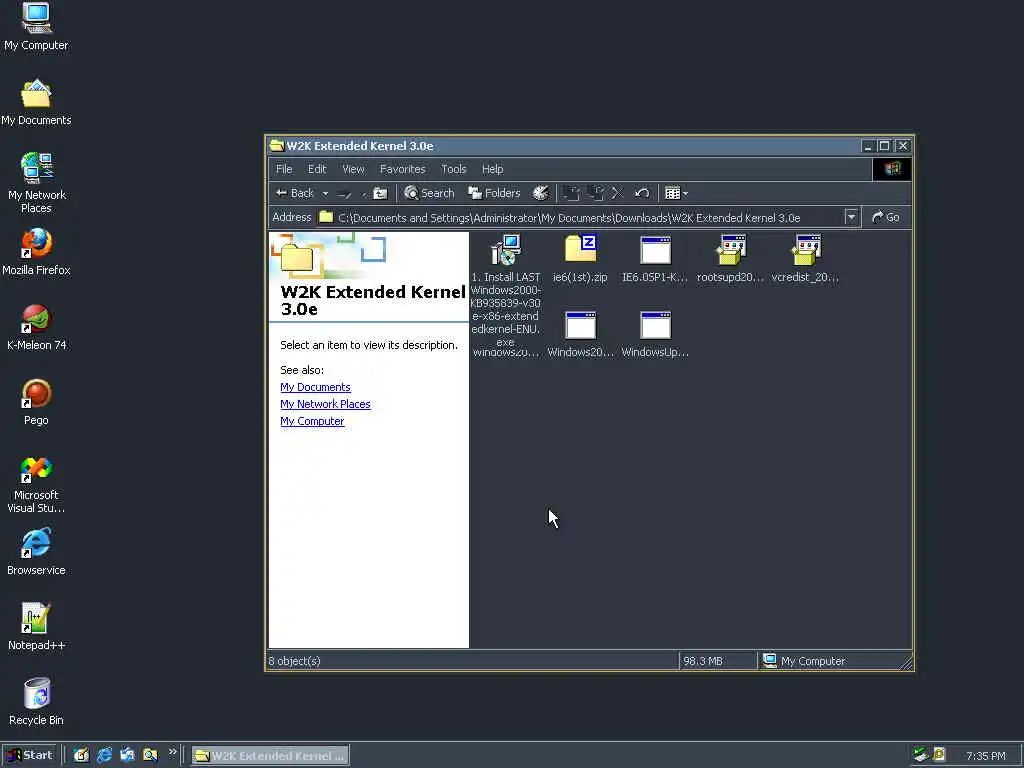Select the WindowsUp... file icon
1024x768 pixels.
[x=655, y=334]
